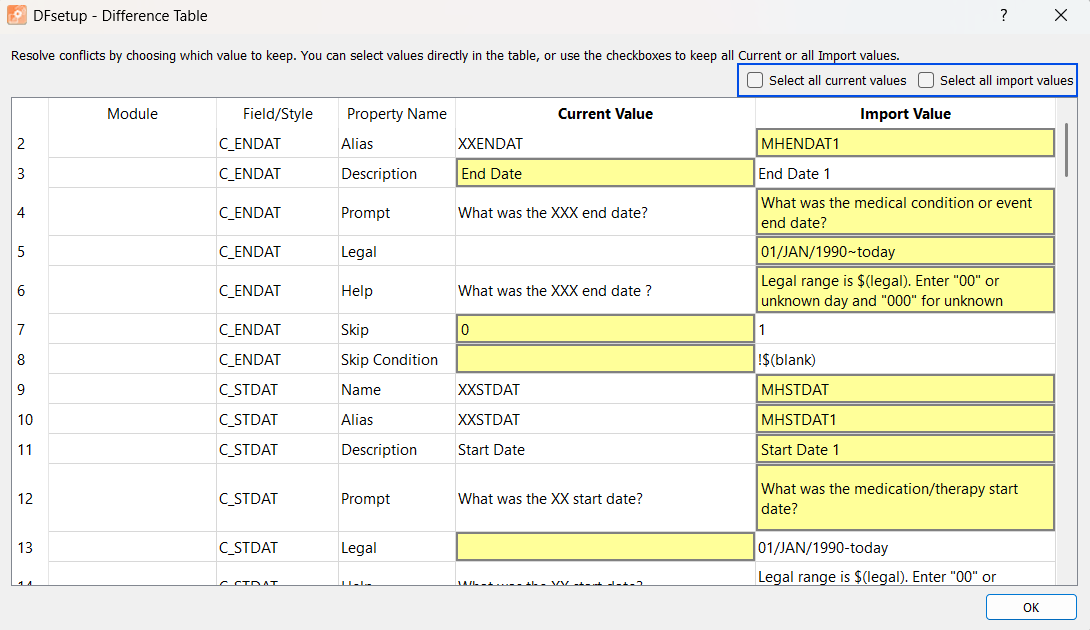
Task: Select import value End Date 1 cell
Action: click(x=905, y=173)
